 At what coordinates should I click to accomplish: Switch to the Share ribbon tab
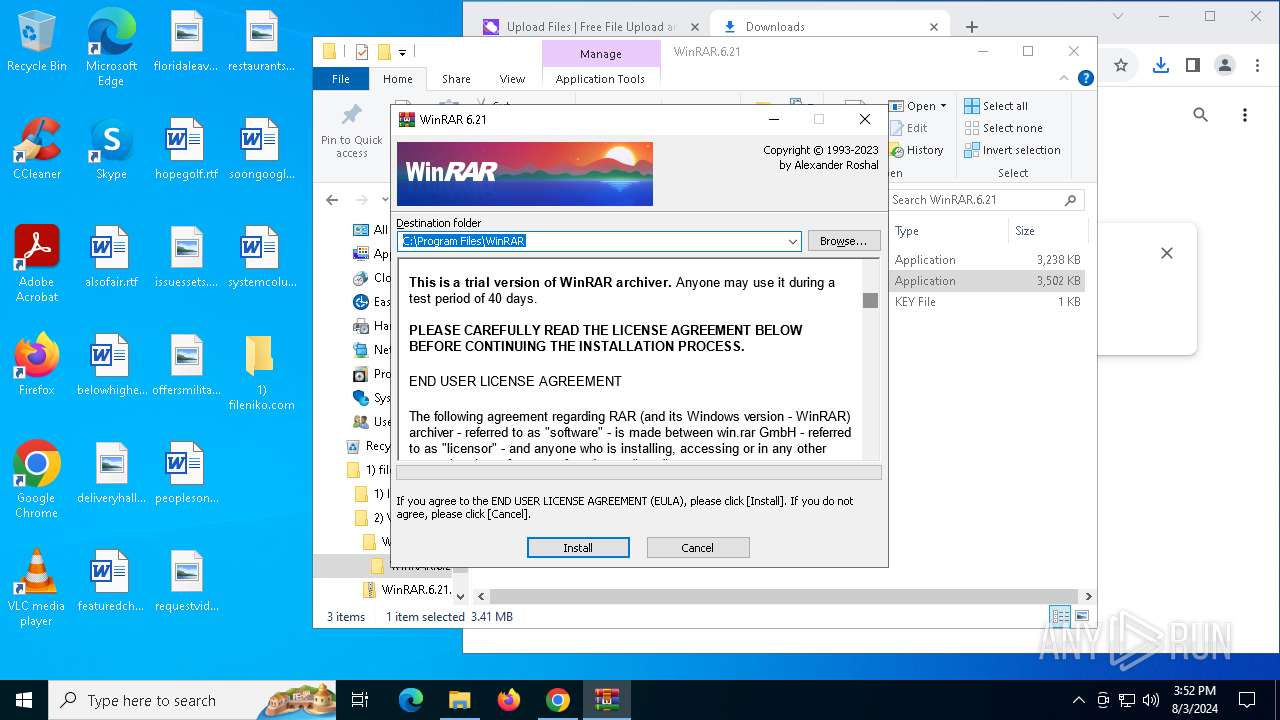pos(456,79)
